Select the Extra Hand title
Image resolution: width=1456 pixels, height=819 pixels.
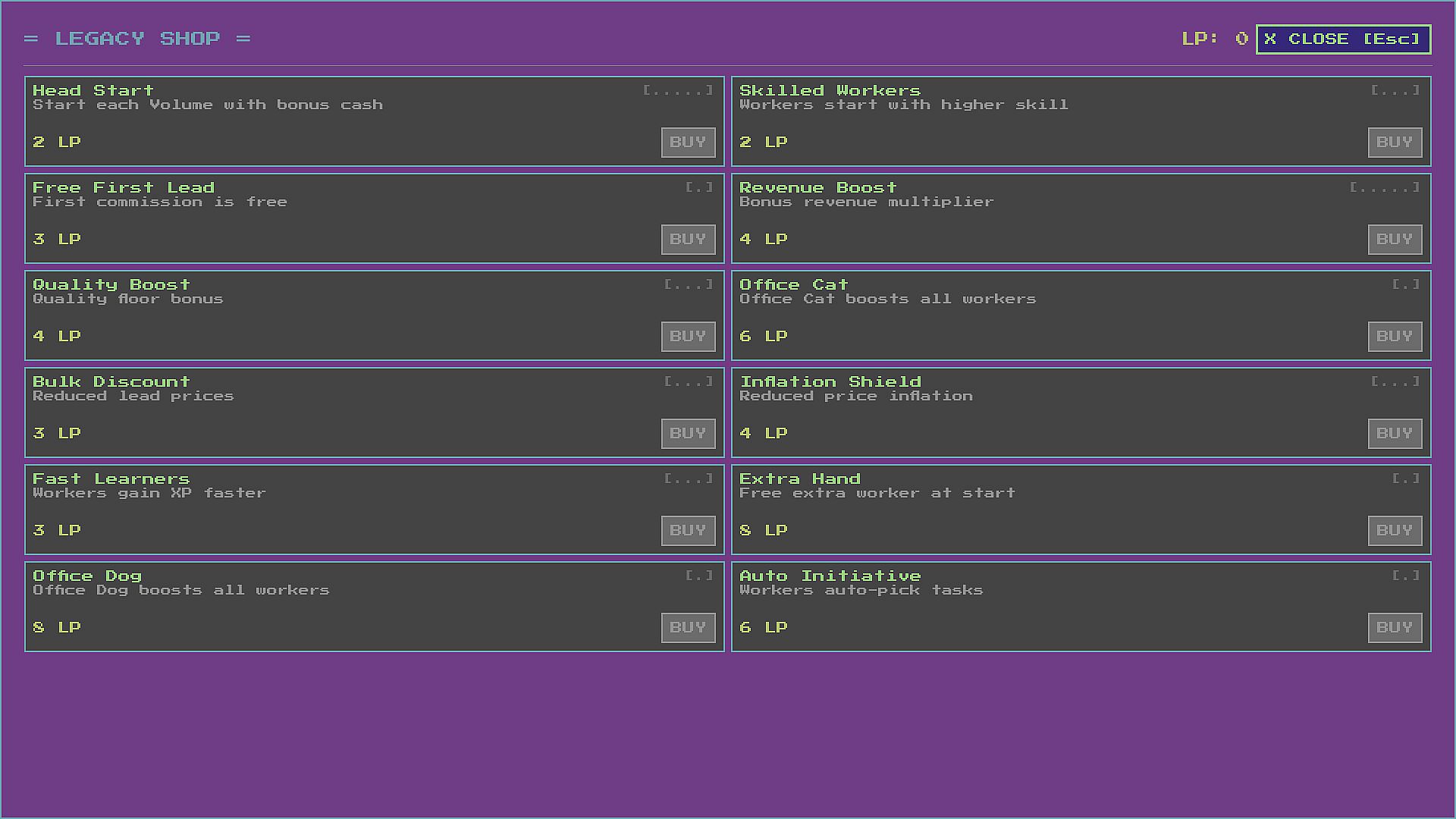(800, 479)
